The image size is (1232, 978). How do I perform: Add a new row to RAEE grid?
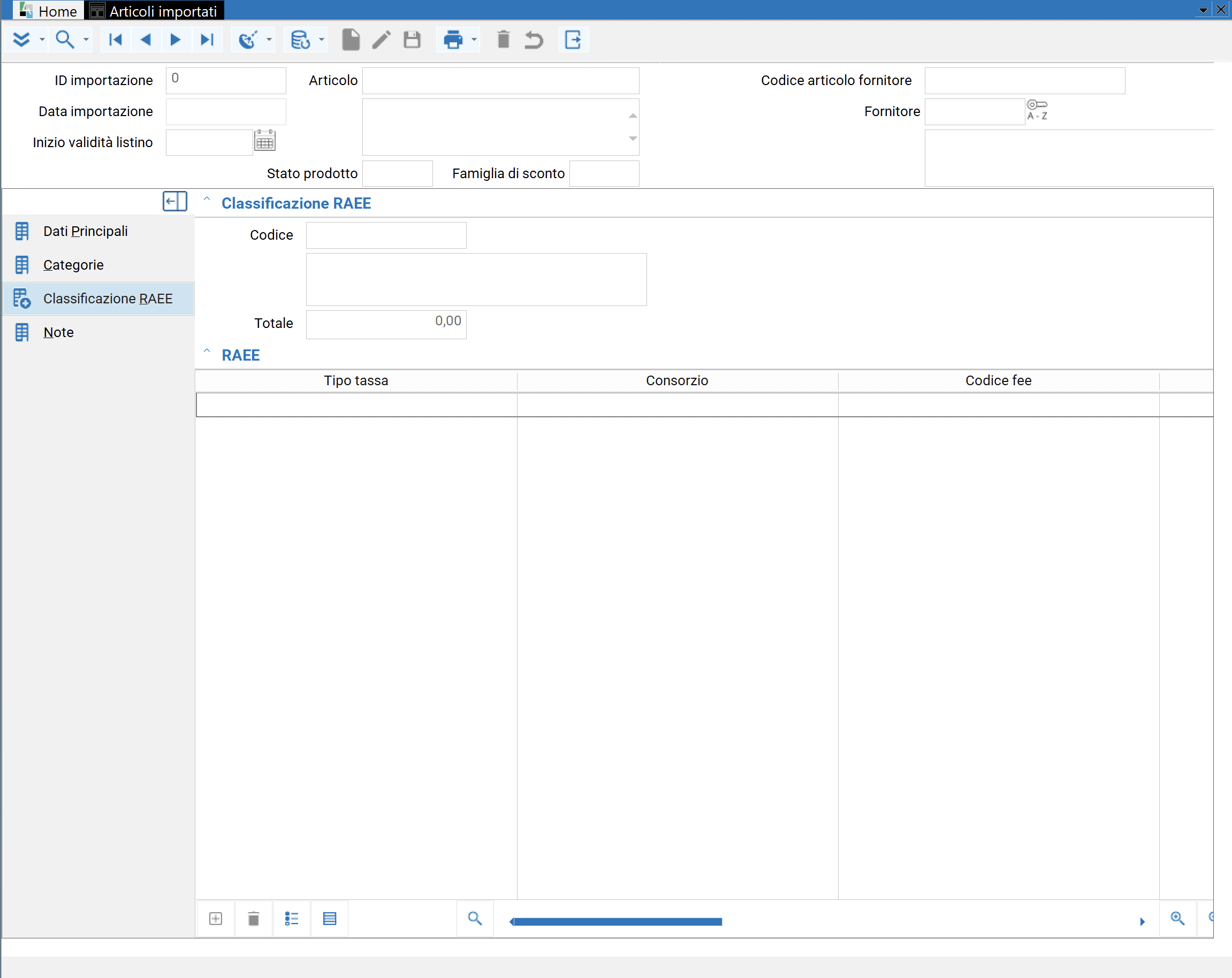coord(216,919)
